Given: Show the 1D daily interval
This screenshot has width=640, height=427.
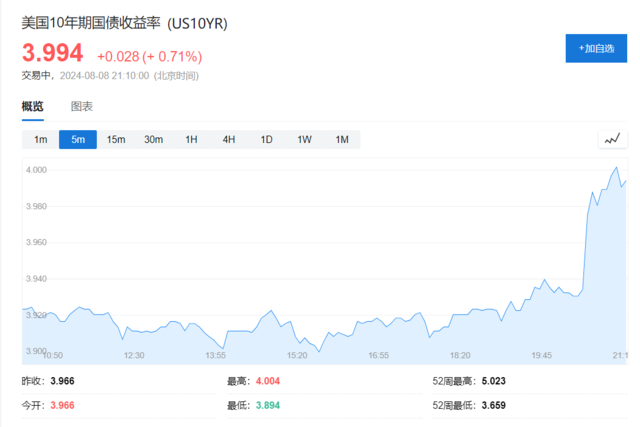Looking at the screenshot, I should 267,140.
